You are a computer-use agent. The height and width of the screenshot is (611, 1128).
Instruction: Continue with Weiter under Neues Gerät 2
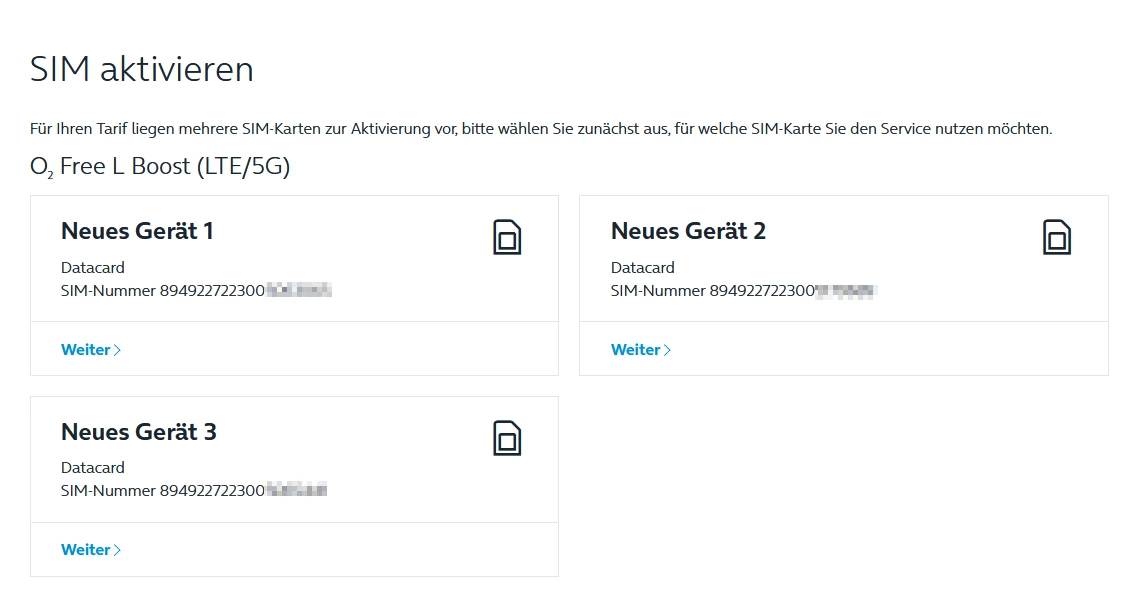pos(636,350)
